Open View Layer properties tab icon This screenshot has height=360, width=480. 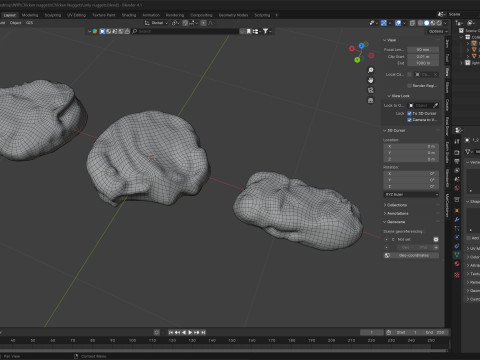pos(457,170)
